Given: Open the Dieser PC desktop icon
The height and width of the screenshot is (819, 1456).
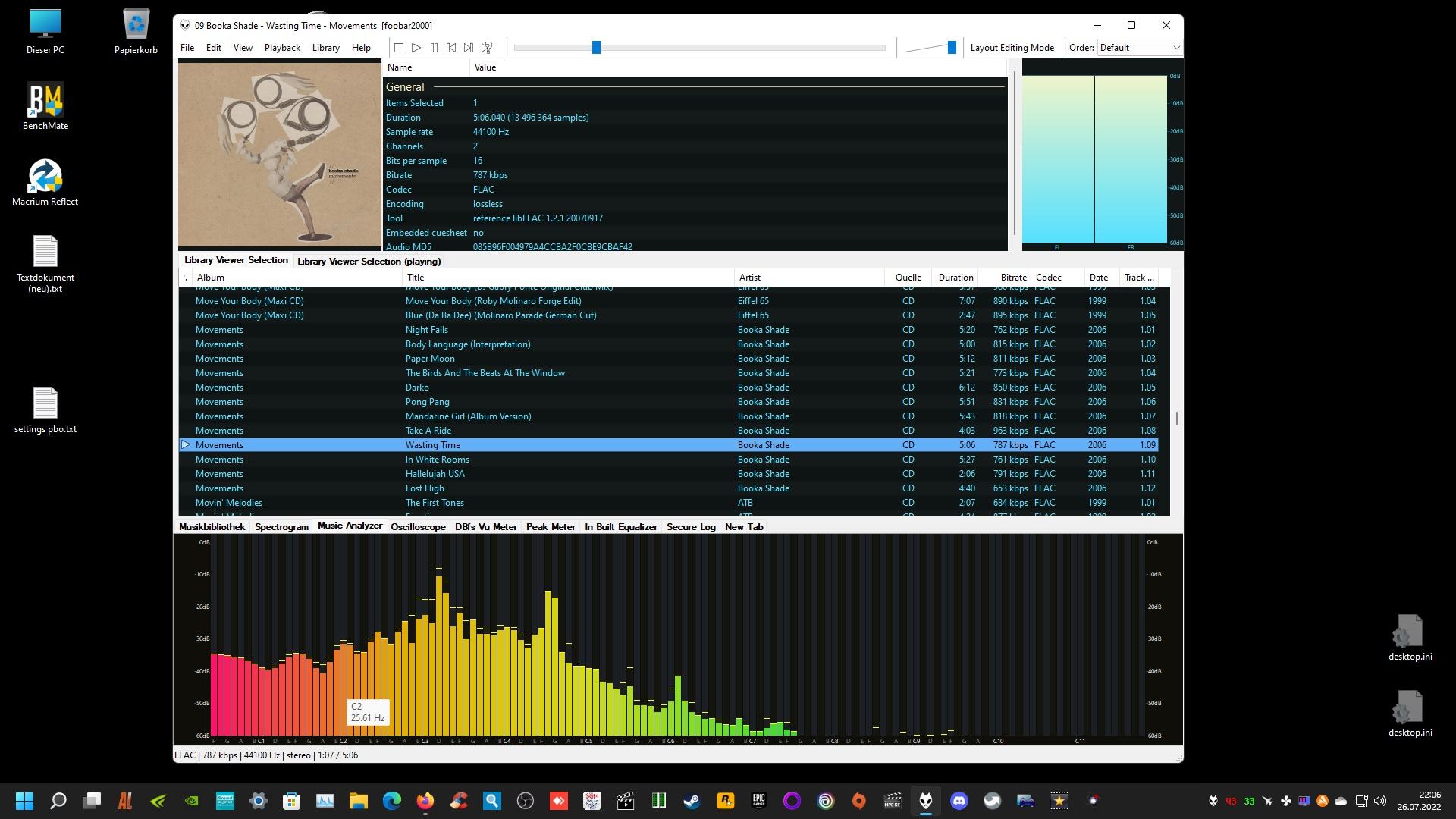Looking at the screenshot, I should [x=45, y=31].
